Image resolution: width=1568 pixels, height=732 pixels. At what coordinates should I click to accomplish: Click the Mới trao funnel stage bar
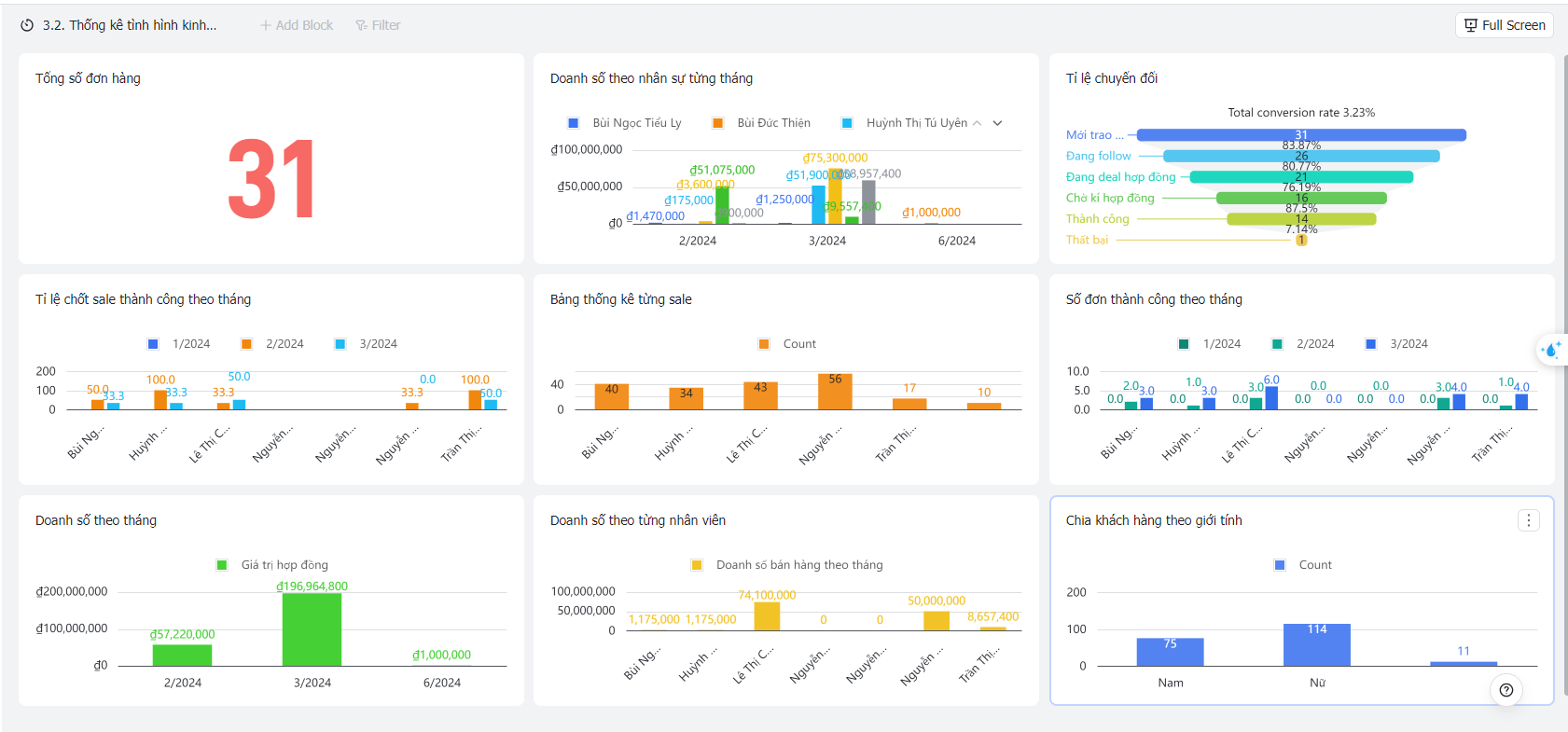click(1301, 135)
